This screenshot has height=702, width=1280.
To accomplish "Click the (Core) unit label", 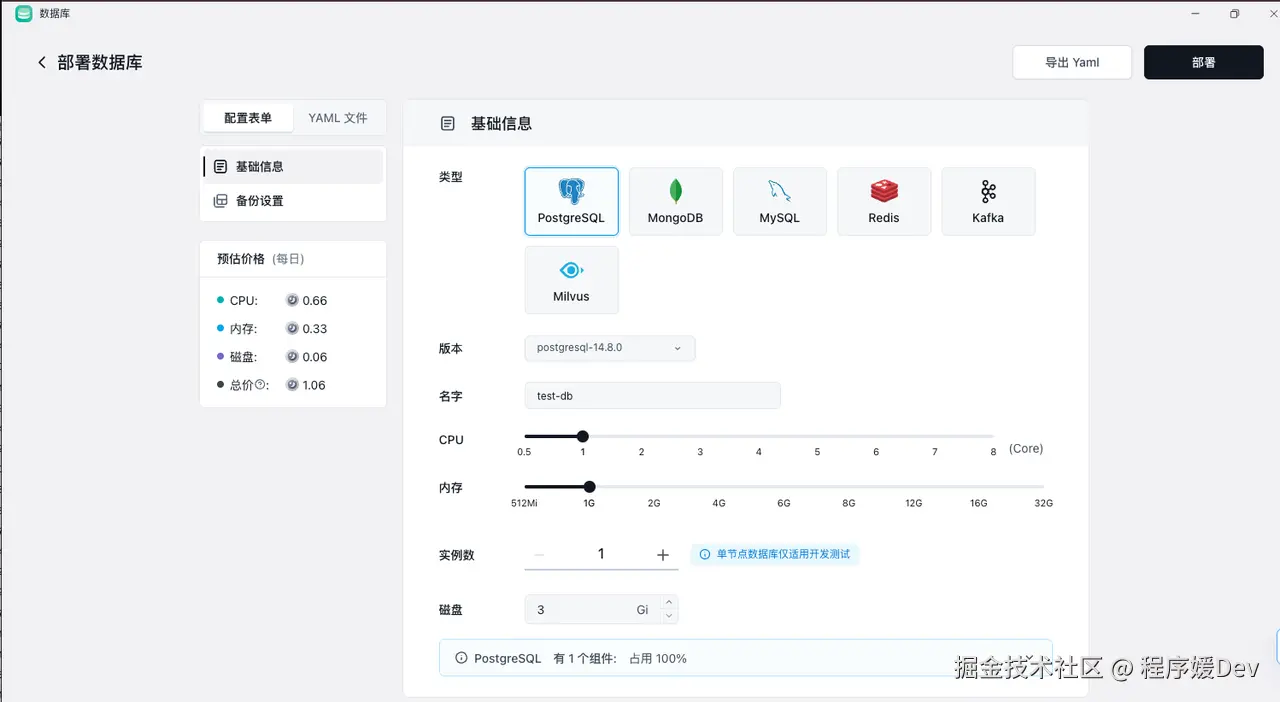I will [1026, 449].
